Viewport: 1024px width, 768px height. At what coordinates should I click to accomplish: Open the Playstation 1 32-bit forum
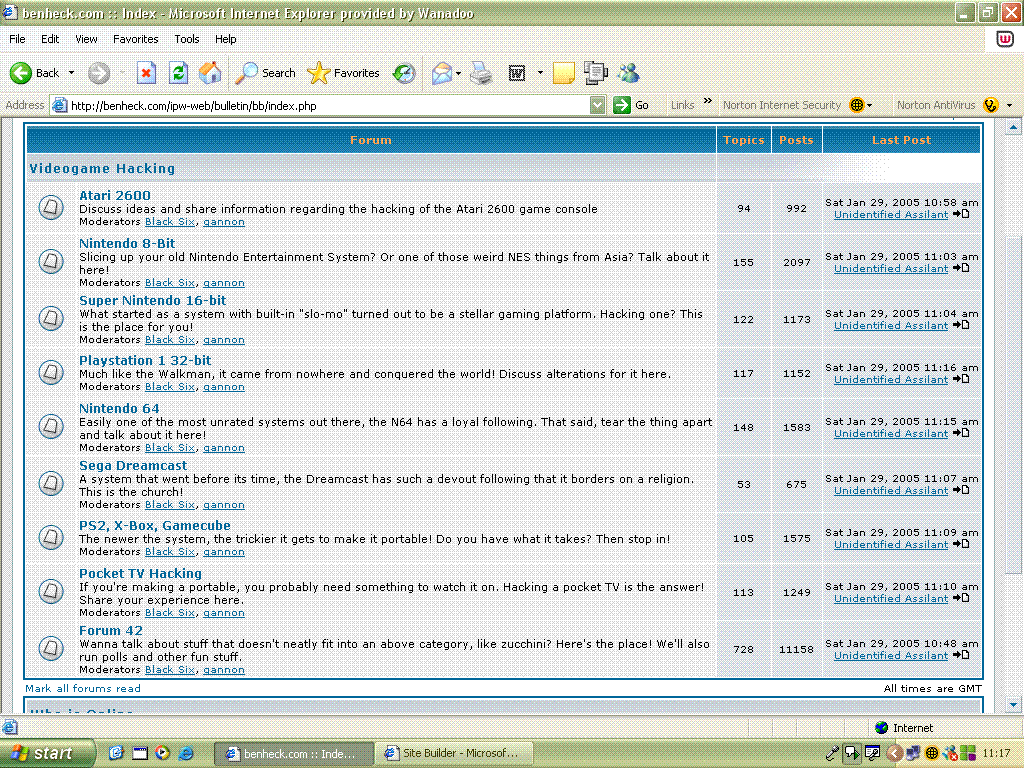(x=145, y=360)
